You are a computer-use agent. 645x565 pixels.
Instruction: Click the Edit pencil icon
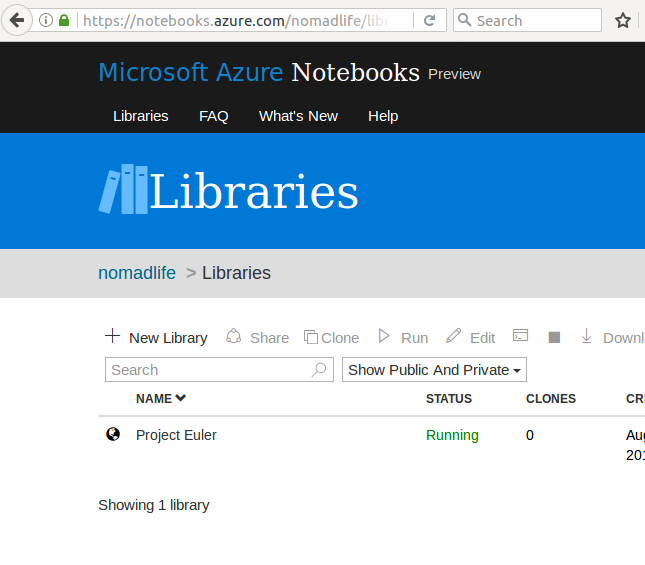(x=453, y=336)
